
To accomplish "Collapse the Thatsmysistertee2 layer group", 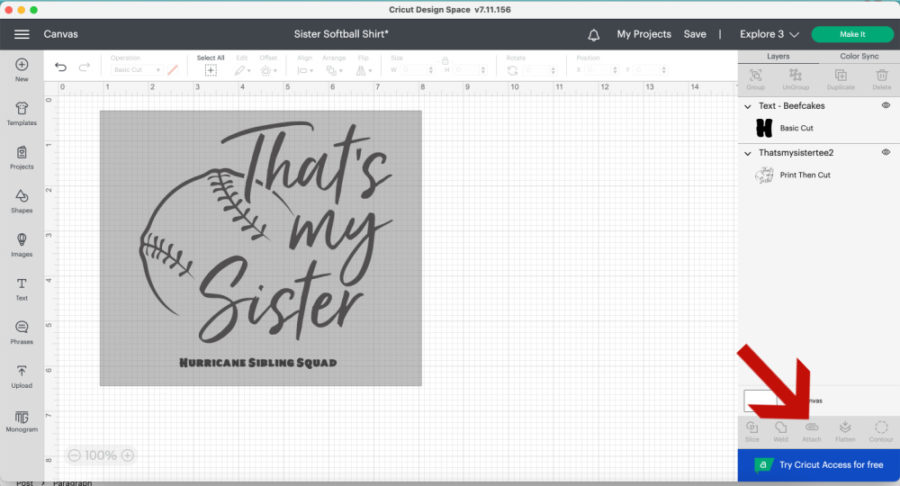I will point(748,153).
